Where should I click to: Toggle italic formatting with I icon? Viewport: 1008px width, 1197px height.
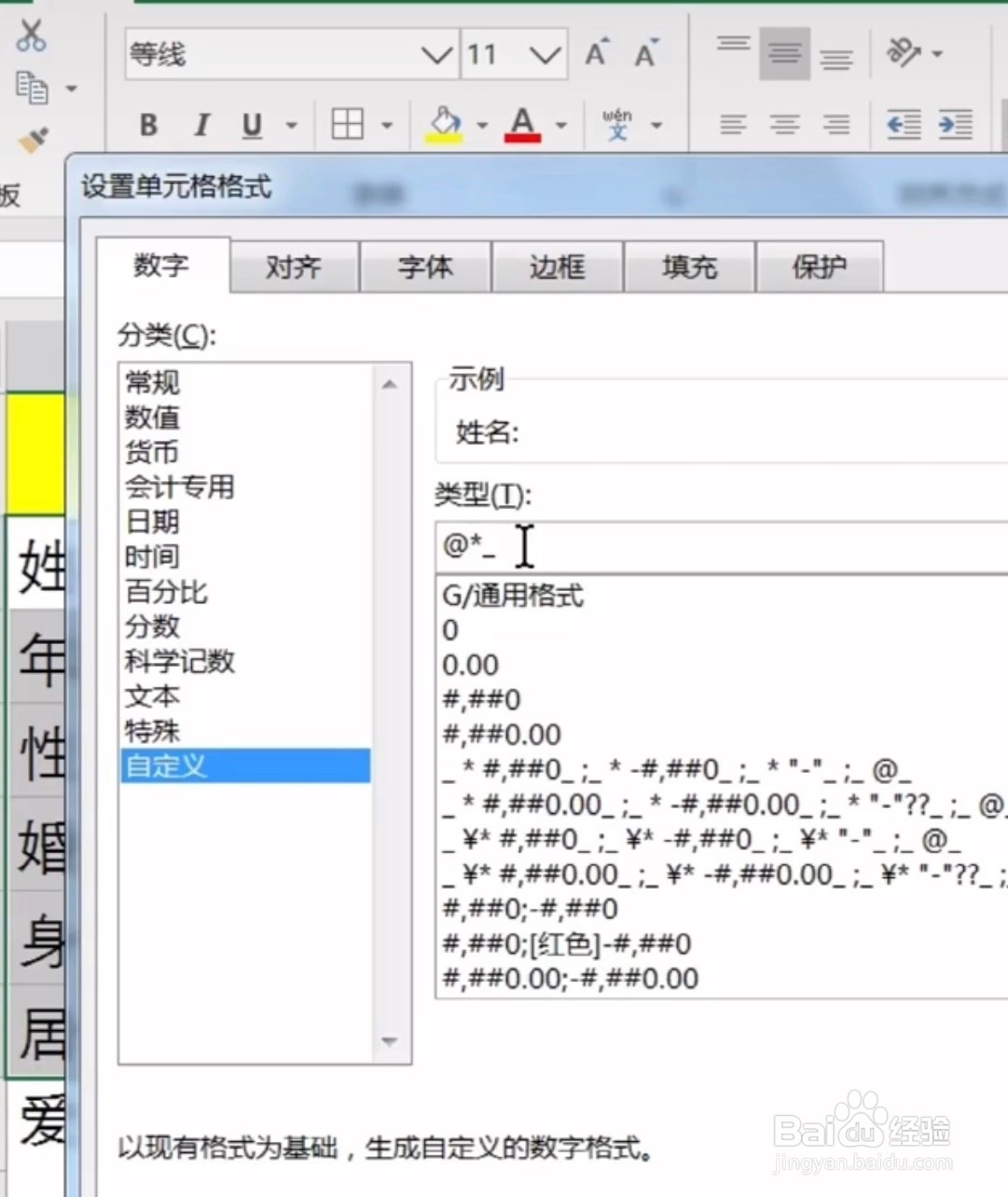pyautogui.click(x=200, y=125)
